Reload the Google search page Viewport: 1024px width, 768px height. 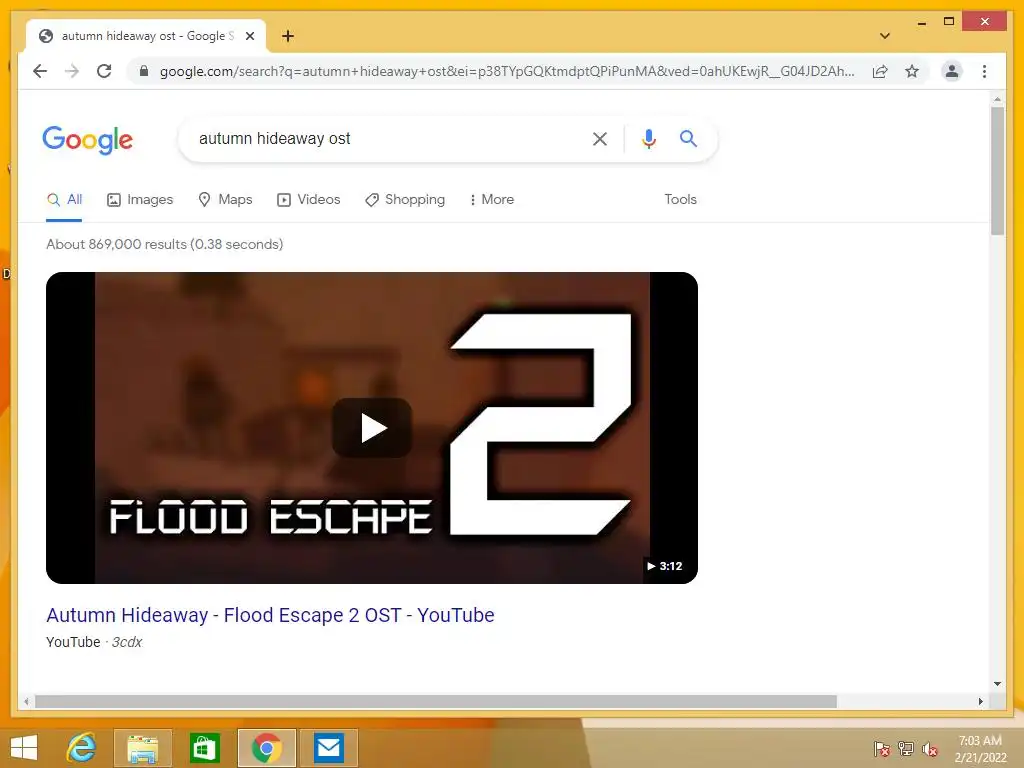pos(104,71)
